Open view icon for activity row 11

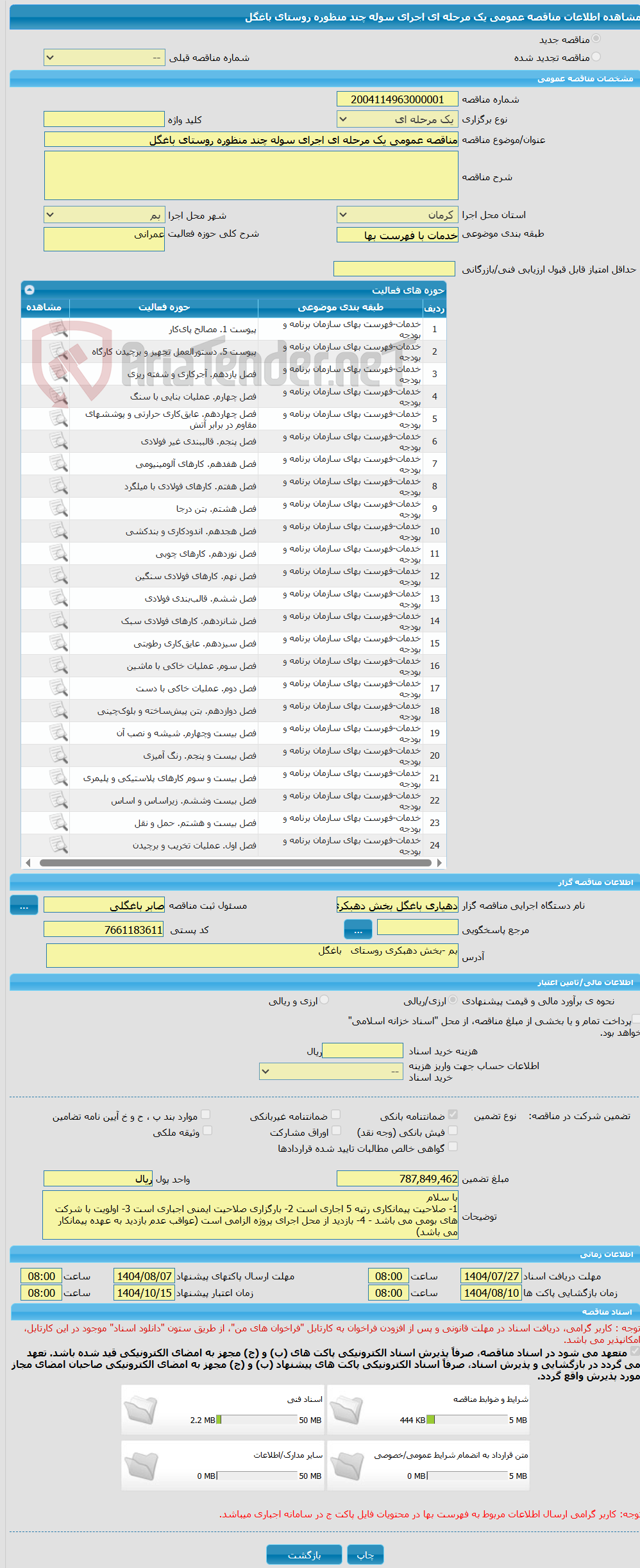(58, 553)
